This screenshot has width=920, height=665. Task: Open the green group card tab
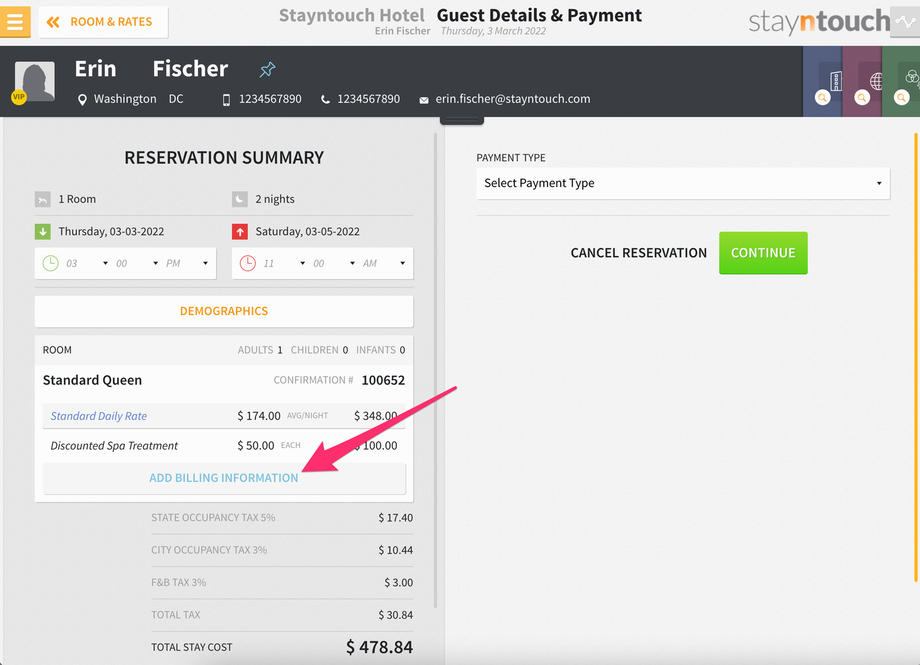pyautogui.click(x=901, y=82)
